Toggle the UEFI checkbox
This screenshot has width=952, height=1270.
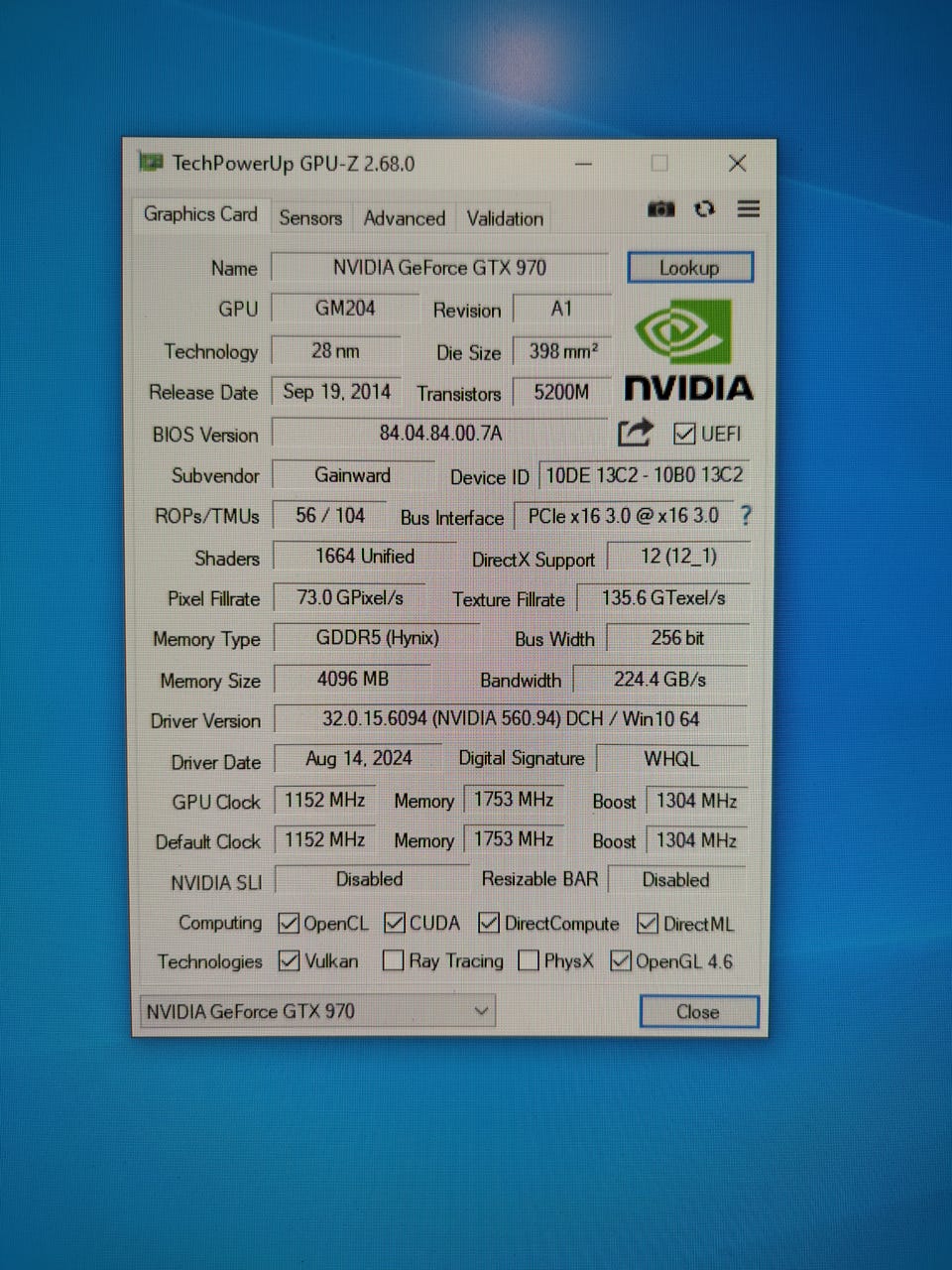pos(684,434)
